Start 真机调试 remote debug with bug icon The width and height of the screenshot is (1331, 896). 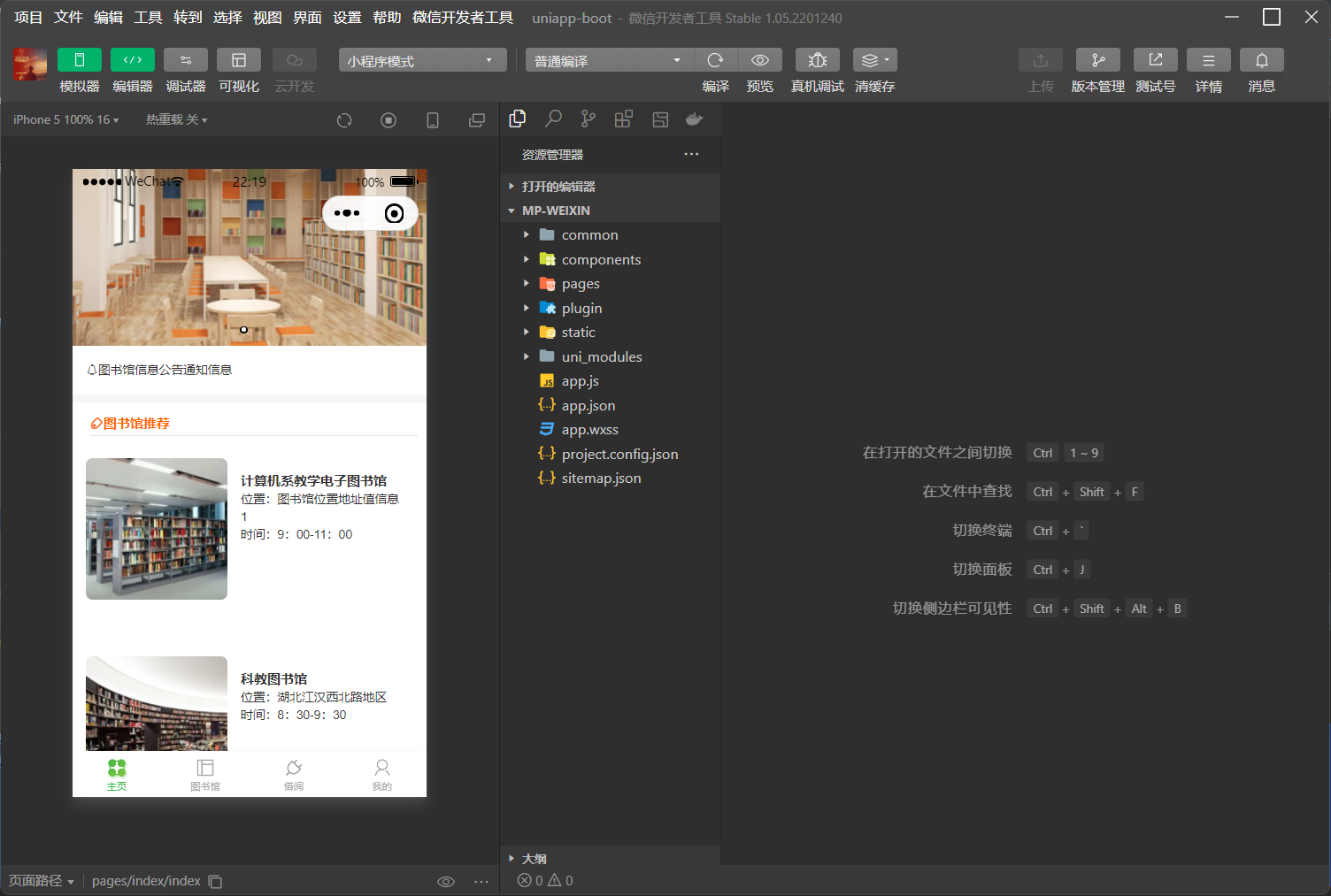[818, 59]
